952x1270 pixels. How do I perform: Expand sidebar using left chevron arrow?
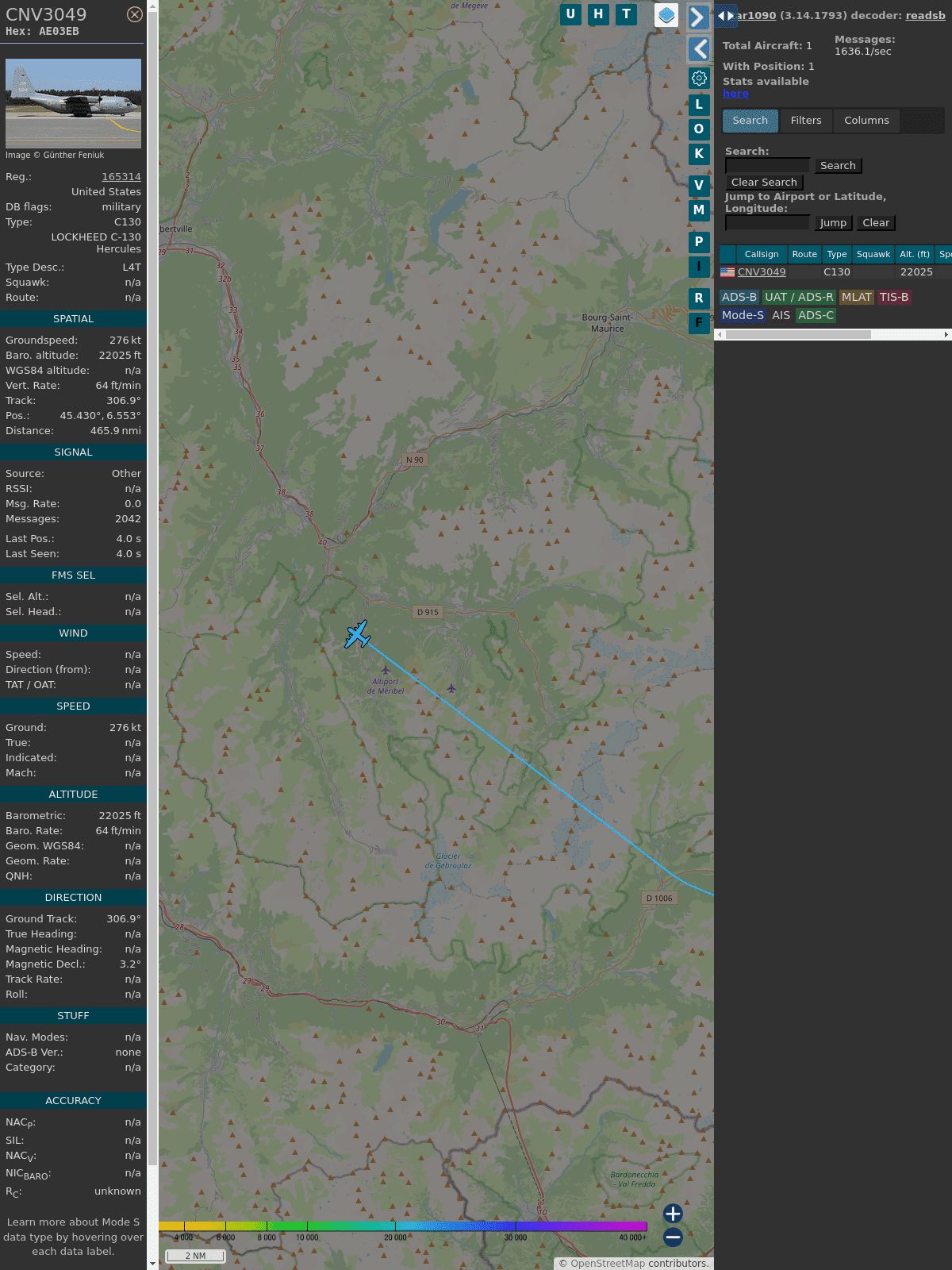(699, 49)
